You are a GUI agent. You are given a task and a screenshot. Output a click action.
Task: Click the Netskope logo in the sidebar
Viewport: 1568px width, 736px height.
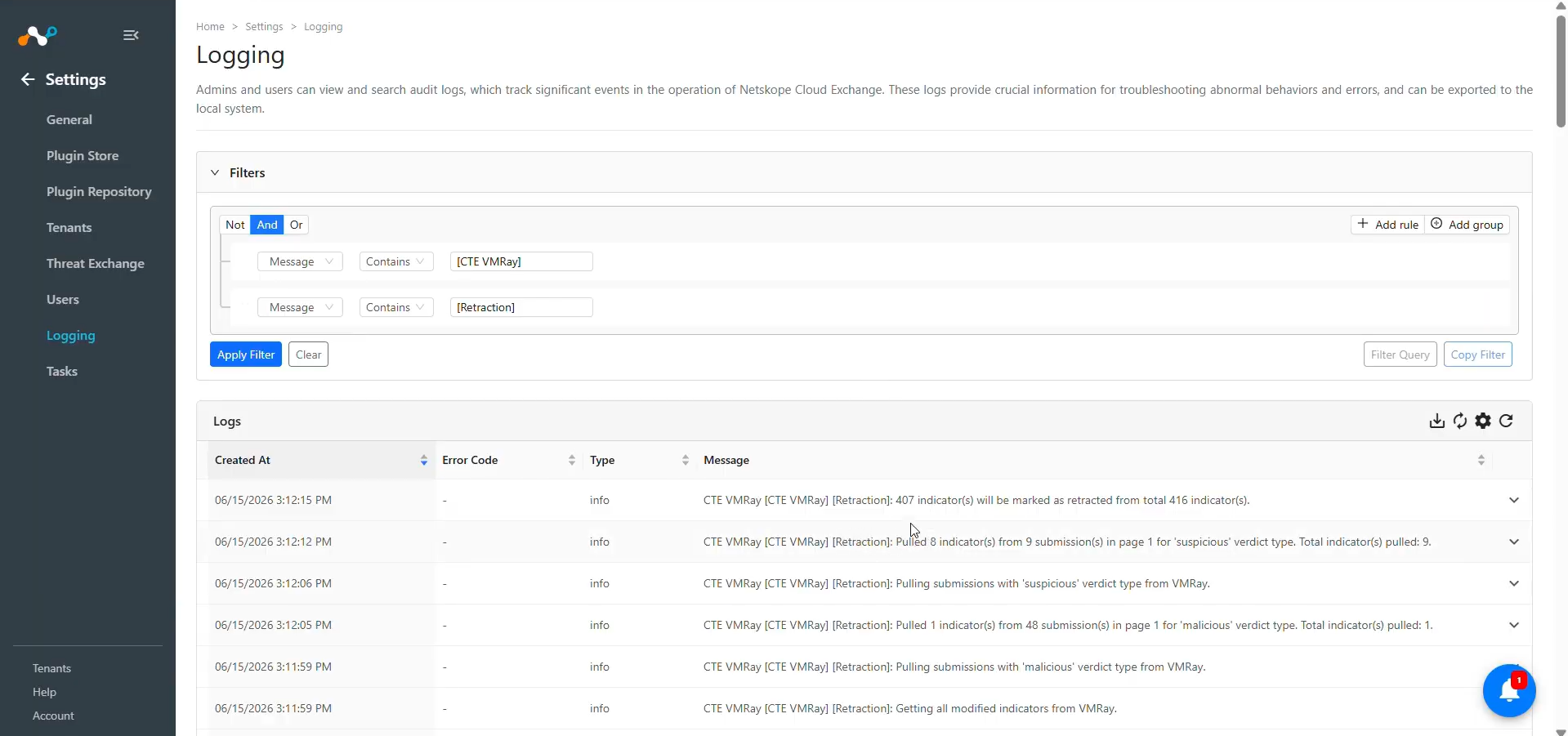point(38,35)
